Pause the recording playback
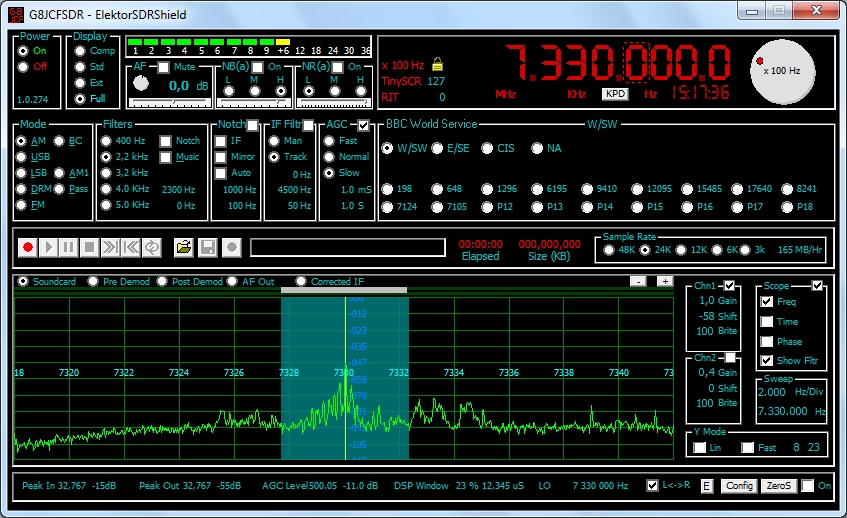This screenshot has height=518, width=847. click(68, 246)
